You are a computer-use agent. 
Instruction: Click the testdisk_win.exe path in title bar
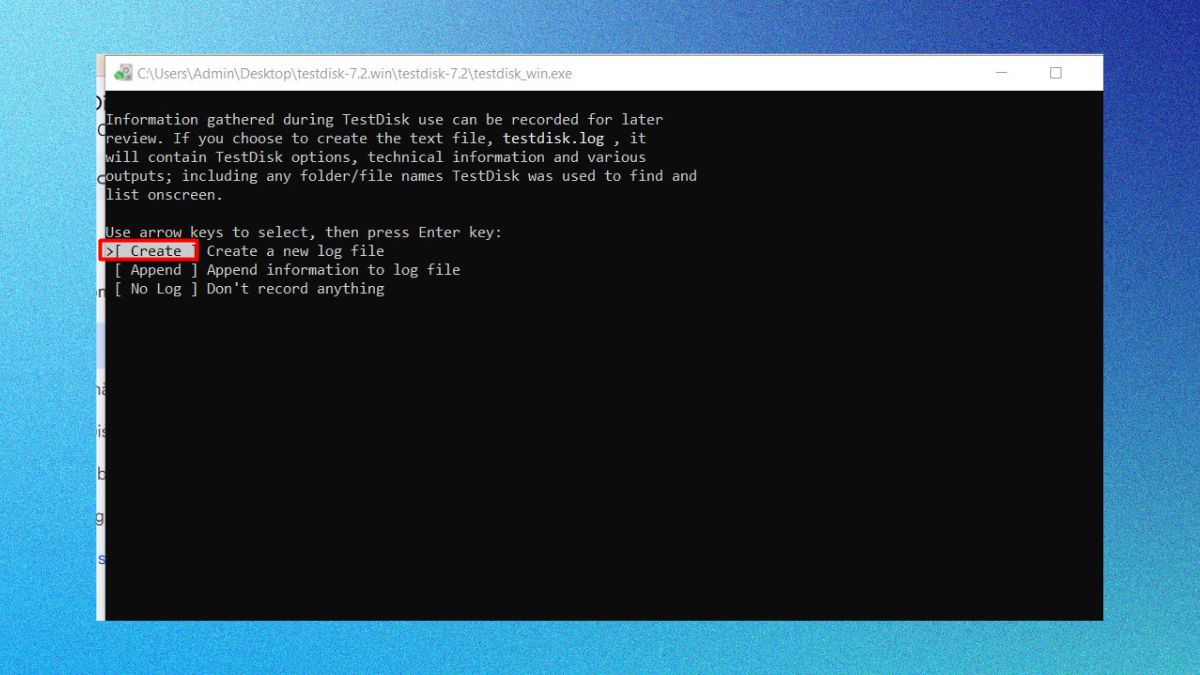point(354,74)
